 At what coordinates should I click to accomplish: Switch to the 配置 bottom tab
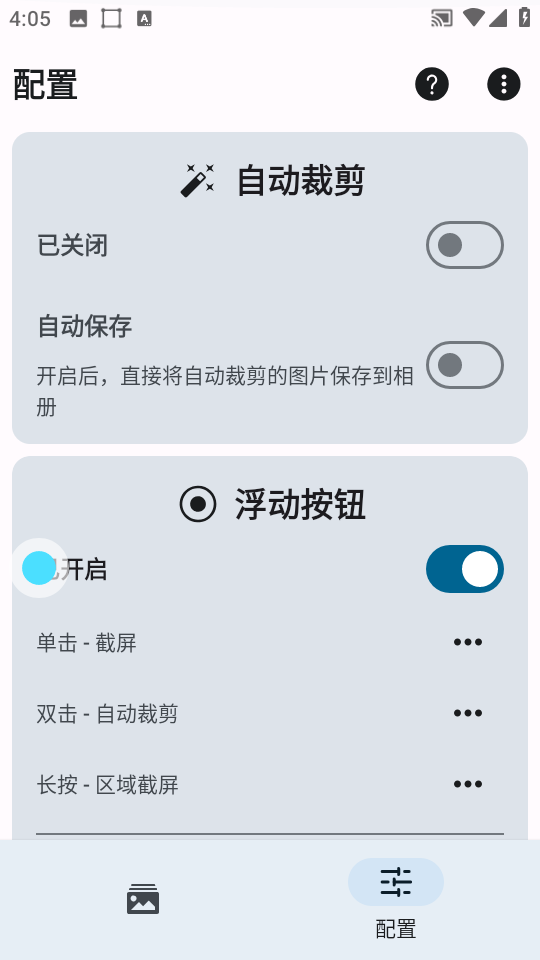396,899
